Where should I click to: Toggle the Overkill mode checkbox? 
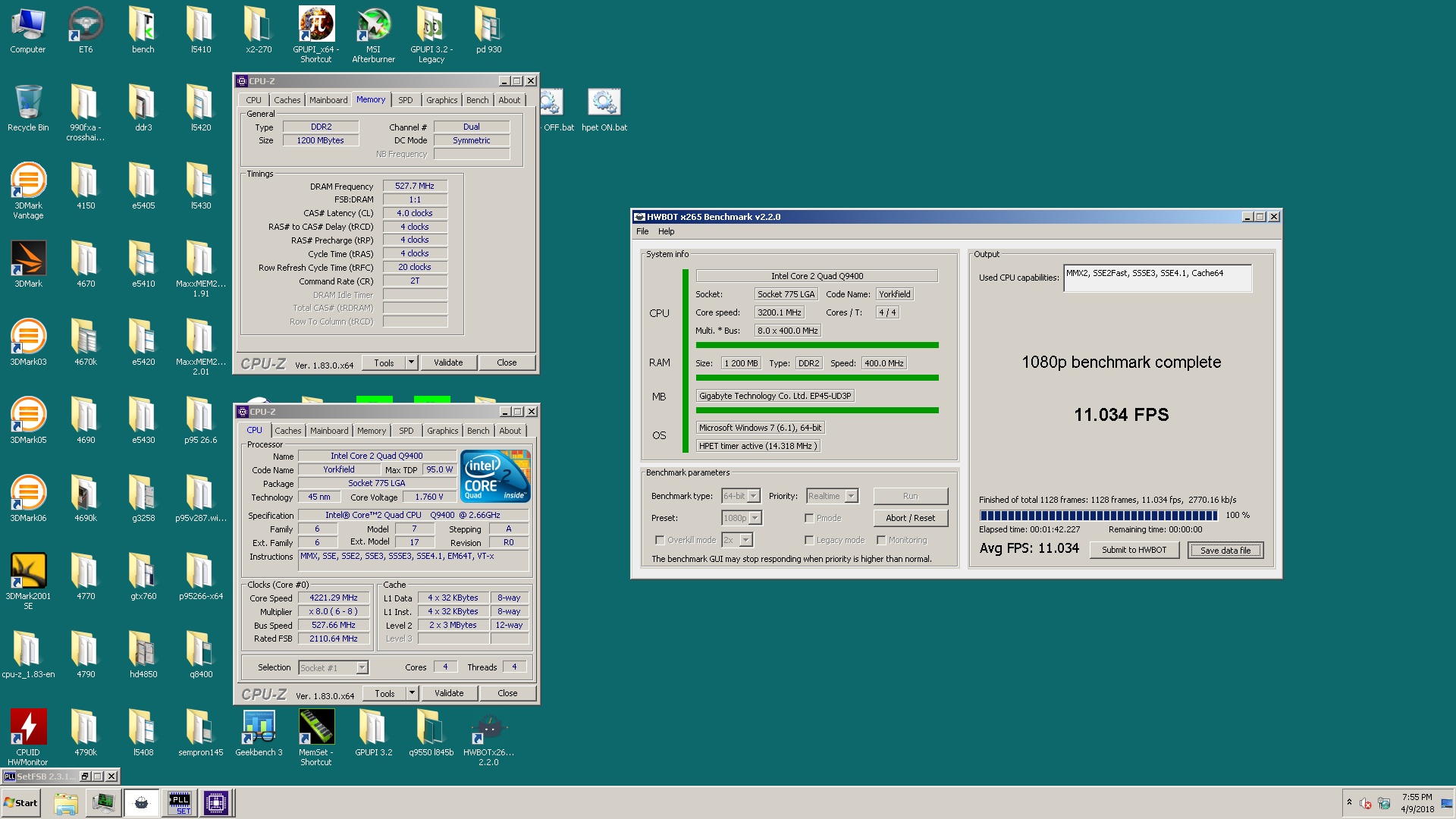[660, 541]
